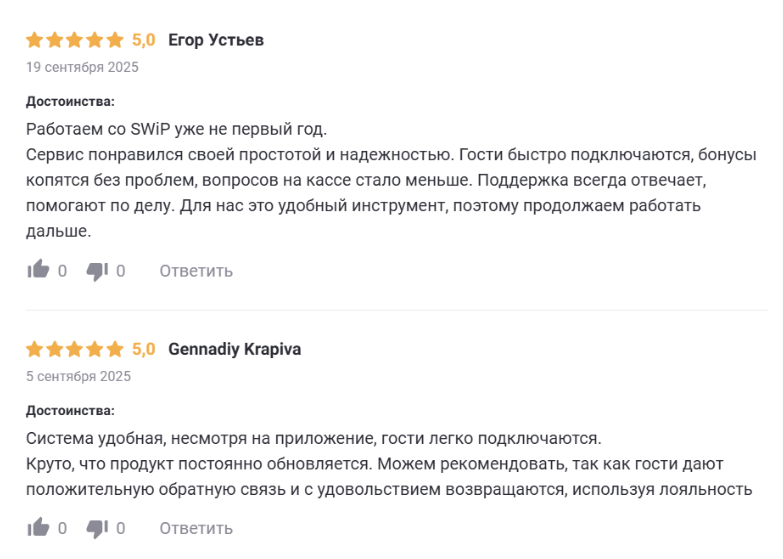Click Достоинства heading in Gennadiy Krapiva's review
Image resolution: width=783 pixels, height=559 pixels.
[x=70, y=411]
